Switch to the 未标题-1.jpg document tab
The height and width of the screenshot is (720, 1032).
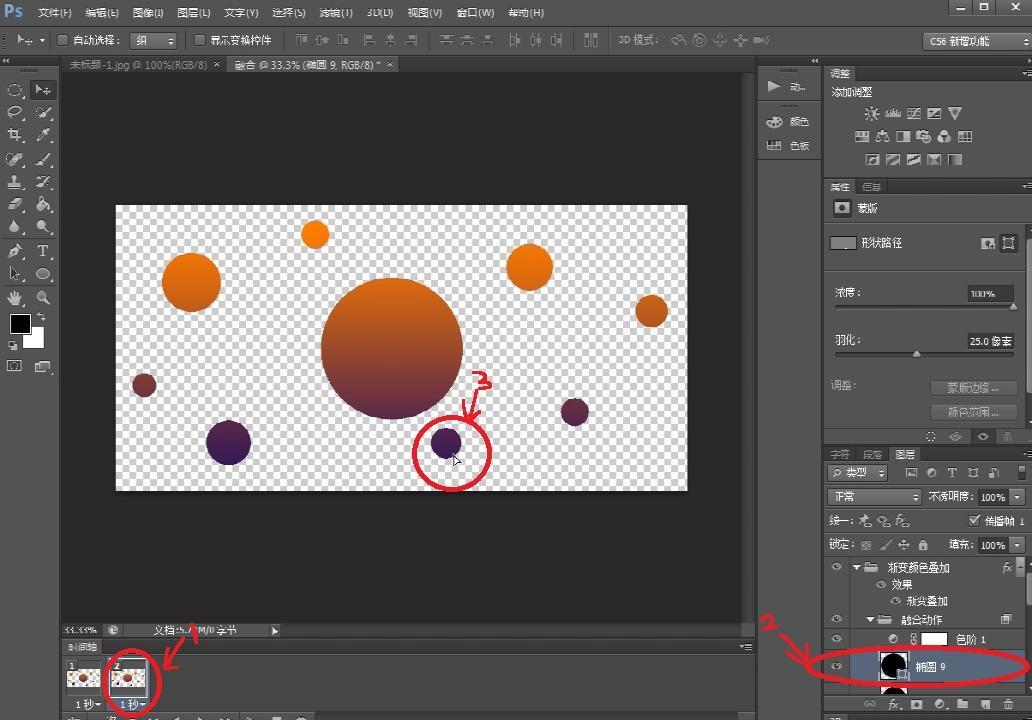[x=138, y=64]
